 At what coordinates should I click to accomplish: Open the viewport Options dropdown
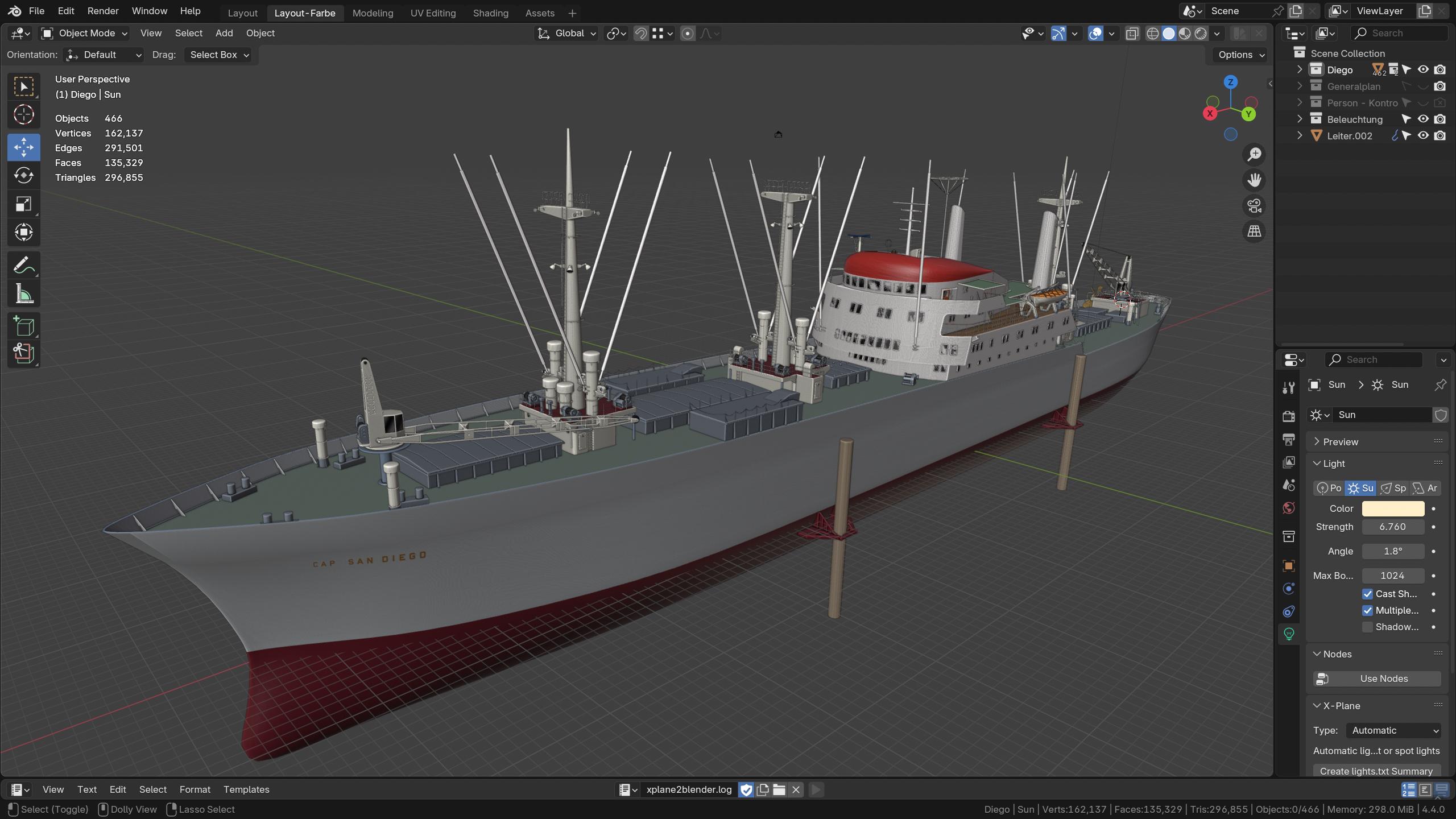[x=1240, y=55]
